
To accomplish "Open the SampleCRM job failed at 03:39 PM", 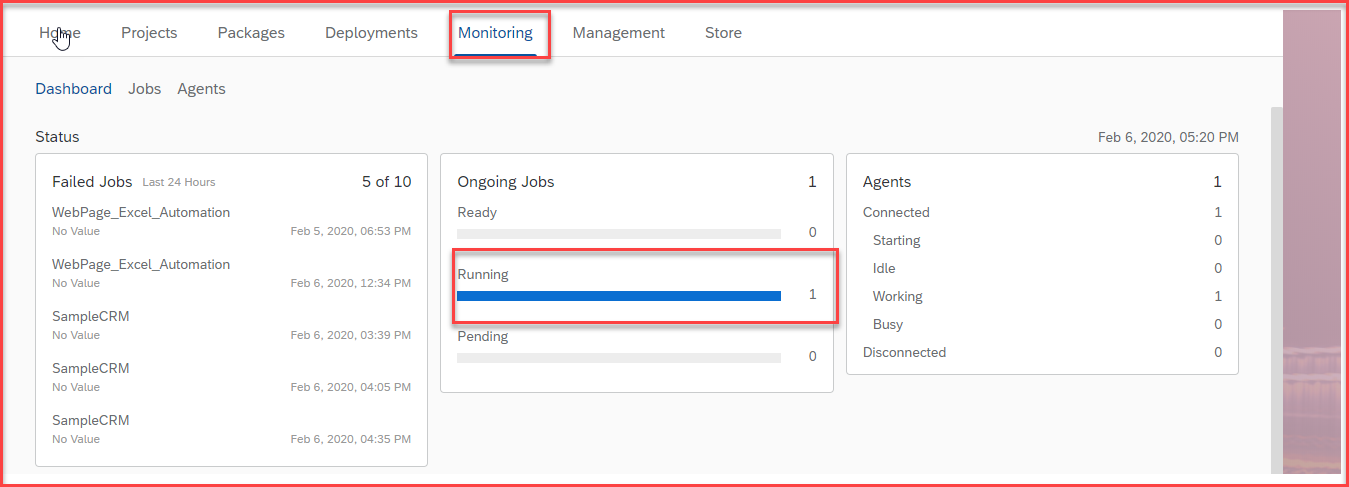I will pyautogui.click(x=90, y=317).
